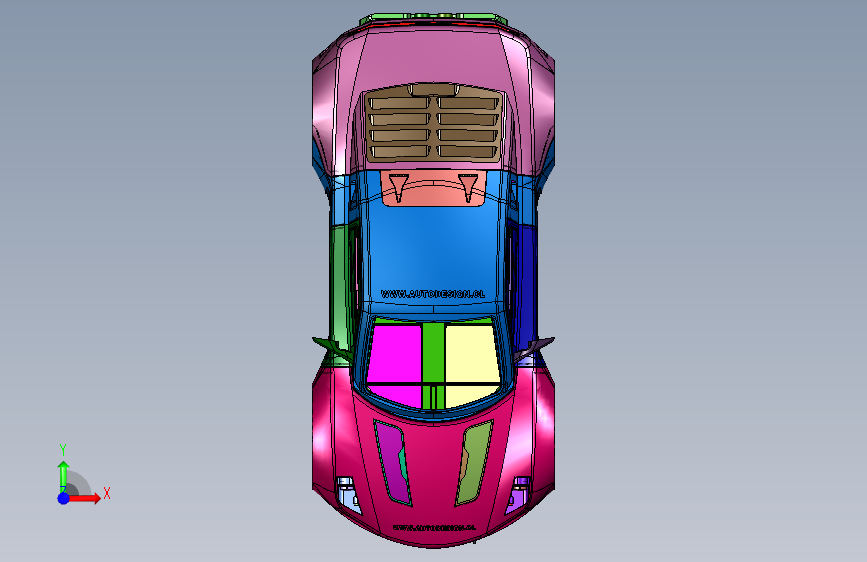Click the WWW.AUTODESIGN.CL text on the roof

pos(433,294)
